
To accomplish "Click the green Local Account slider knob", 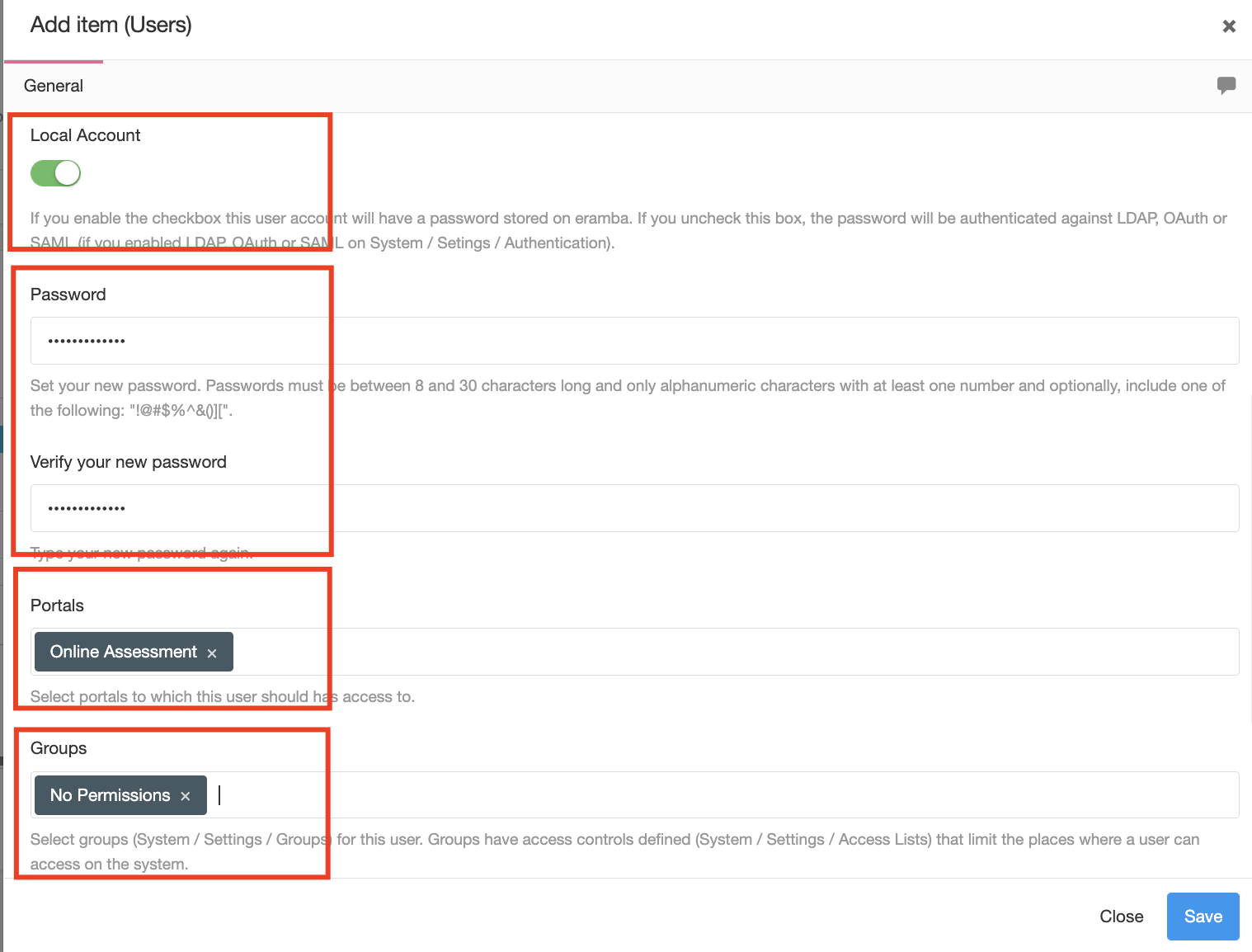I will point(66,173).
